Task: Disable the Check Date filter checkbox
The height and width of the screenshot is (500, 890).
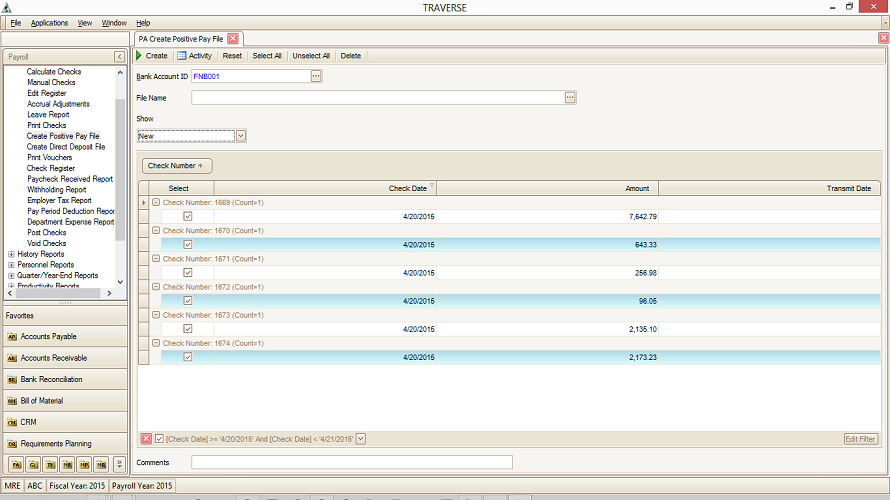Action: coord(160,438)
